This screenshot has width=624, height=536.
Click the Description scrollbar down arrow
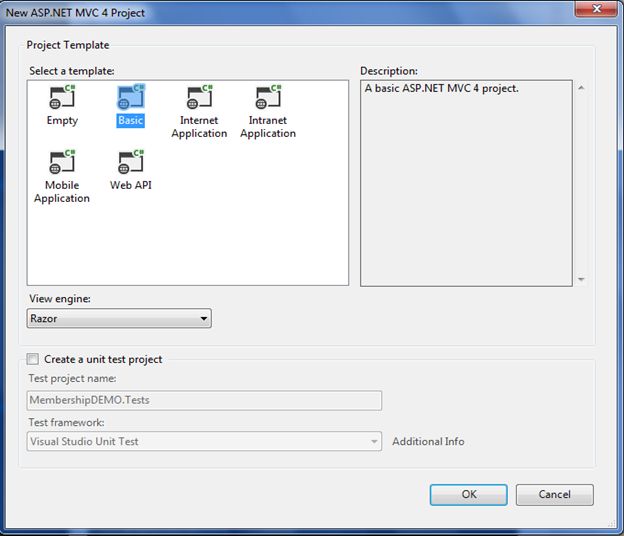pyautogui.click(x=581, y=279)
